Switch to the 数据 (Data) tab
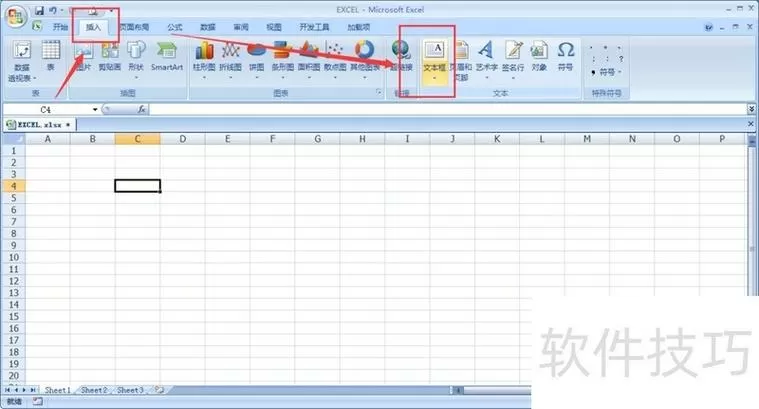The height and width of the screenshot is (409, 759). [x=208, y=27]
